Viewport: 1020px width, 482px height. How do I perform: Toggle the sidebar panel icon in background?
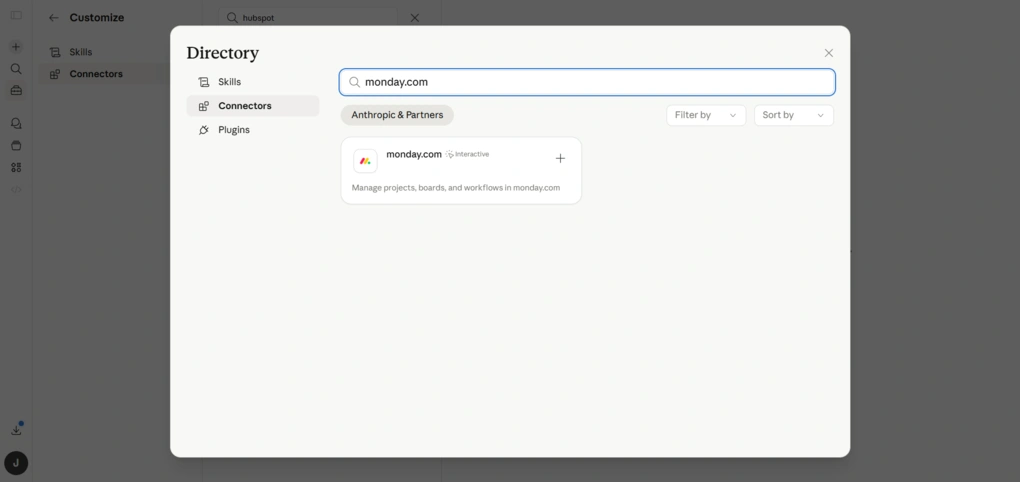pyautogui.click(x=16, y=15)
